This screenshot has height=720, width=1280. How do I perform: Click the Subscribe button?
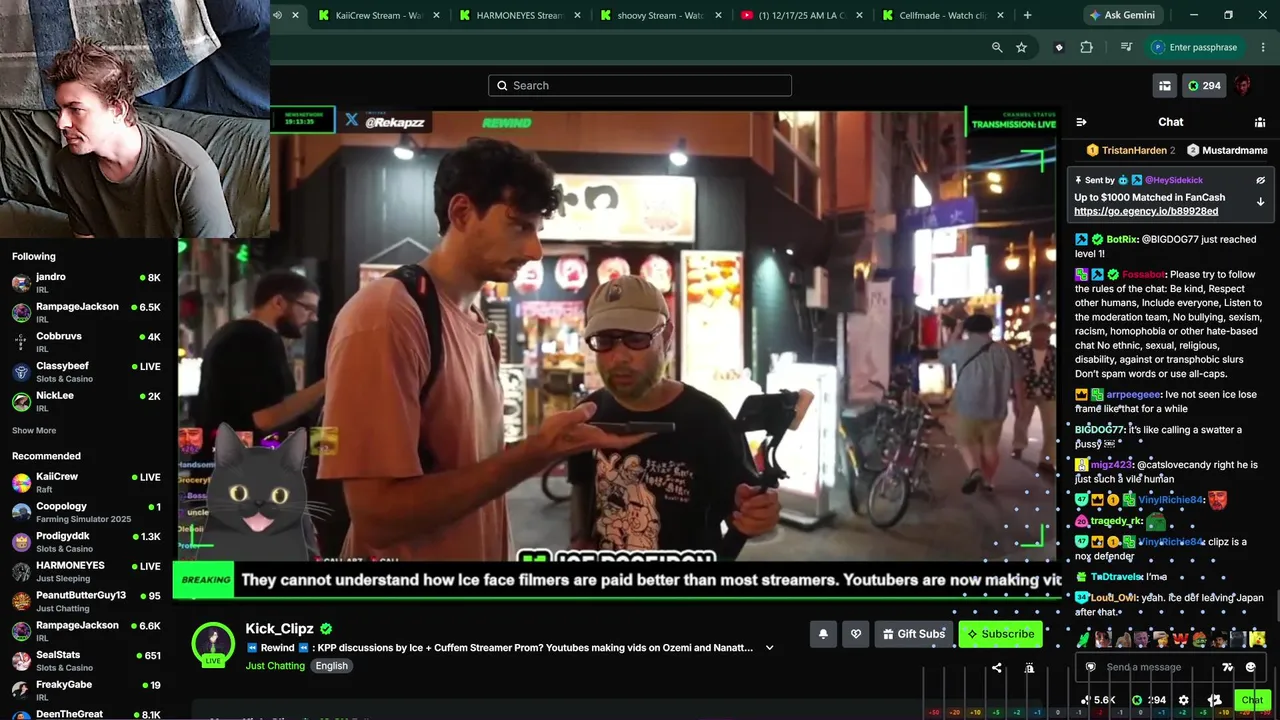[x=1000, y=634]
